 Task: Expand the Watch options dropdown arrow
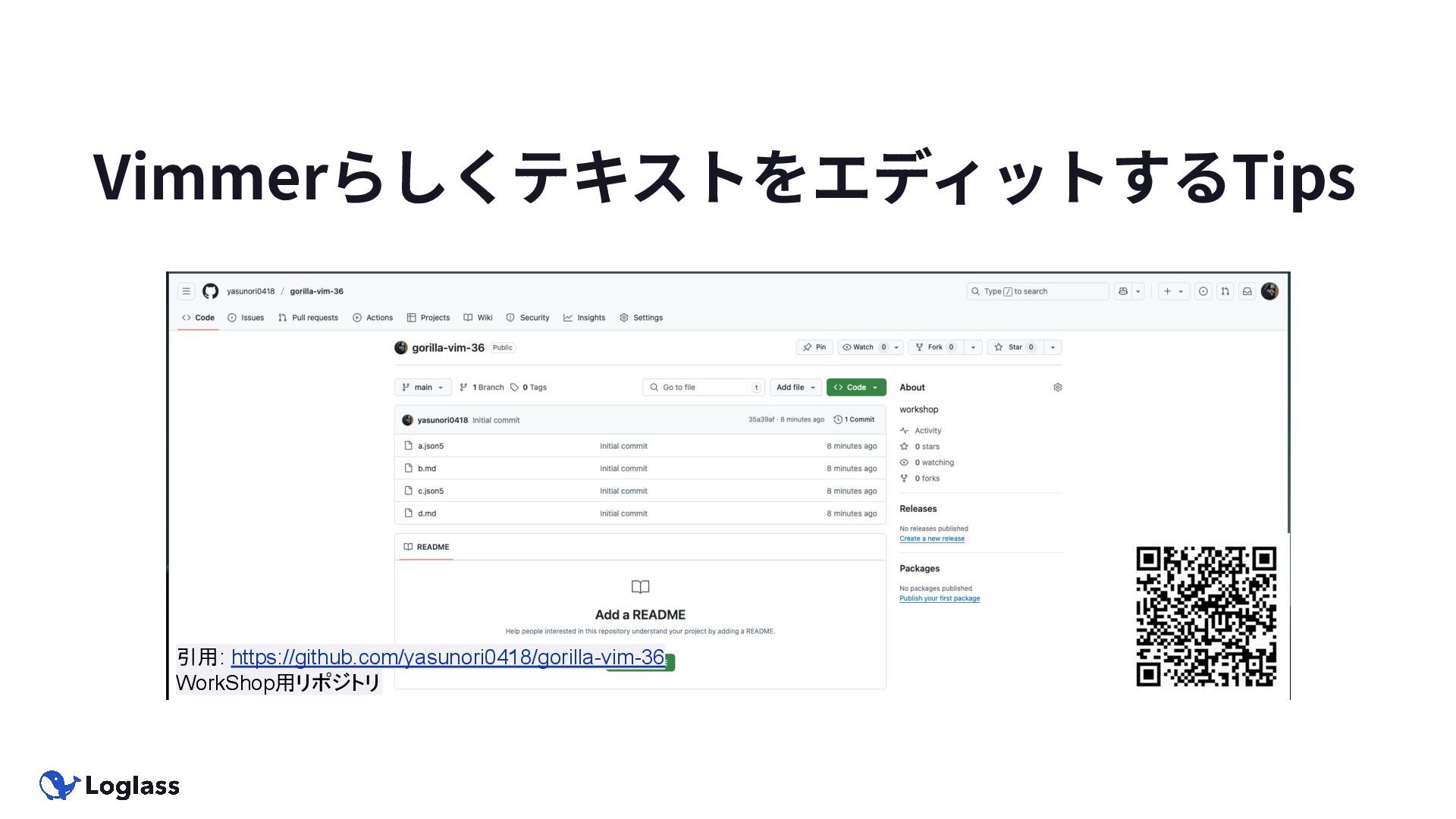point(897,347)
